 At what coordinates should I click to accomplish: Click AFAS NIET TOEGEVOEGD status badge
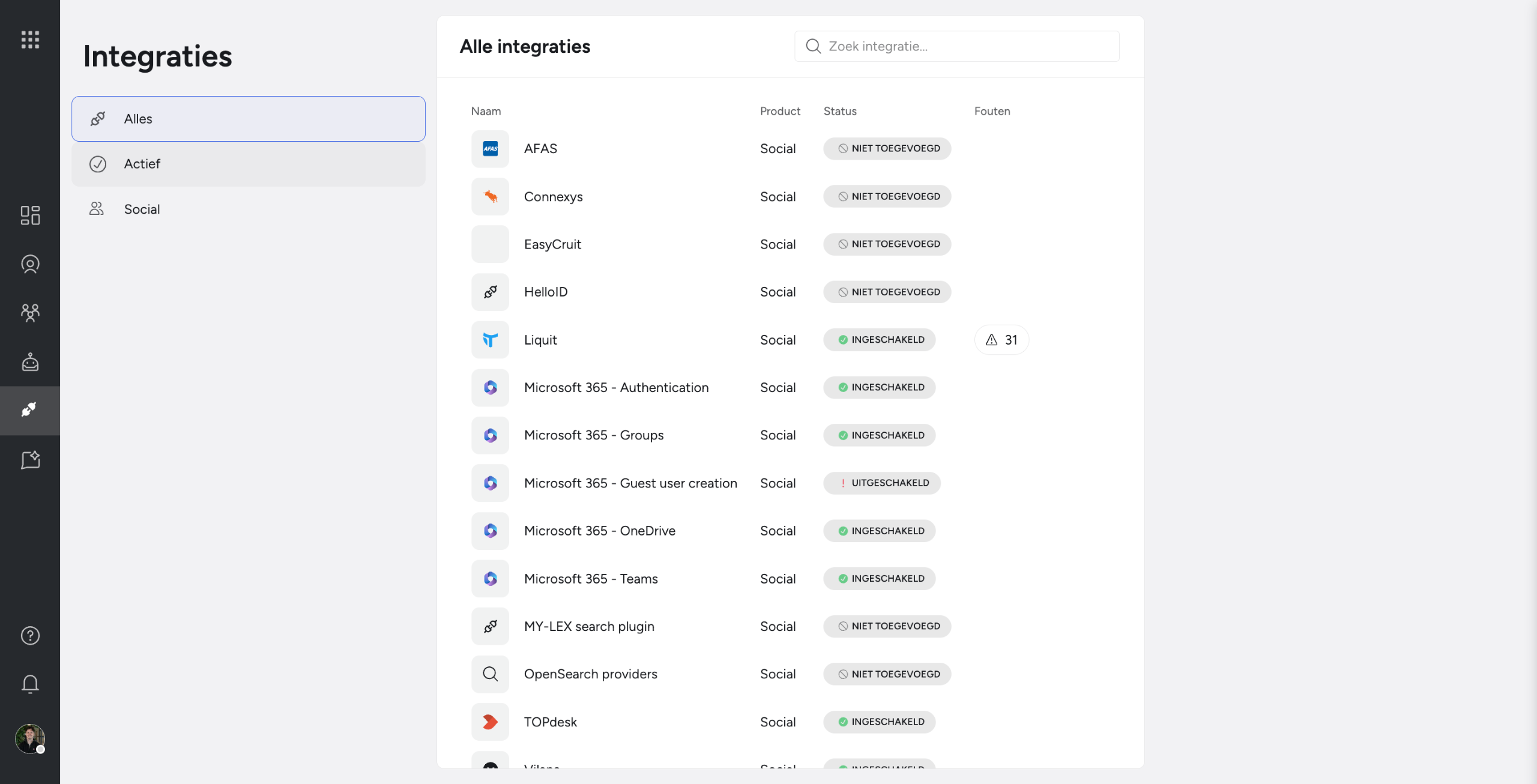pyautogui.click(x=887, y=148)
